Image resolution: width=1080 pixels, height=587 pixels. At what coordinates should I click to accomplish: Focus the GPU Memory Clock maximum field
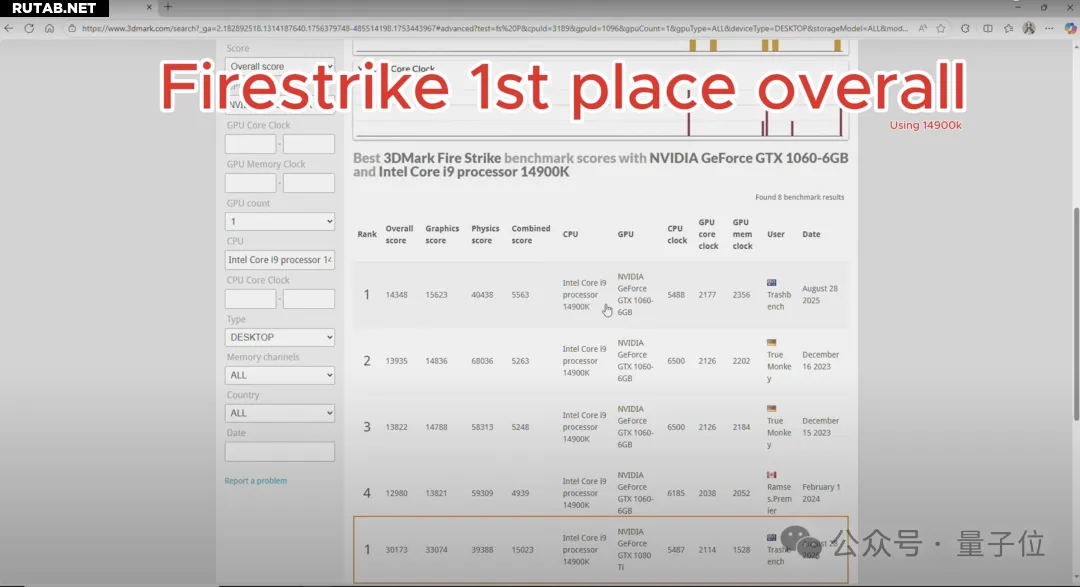309,183
